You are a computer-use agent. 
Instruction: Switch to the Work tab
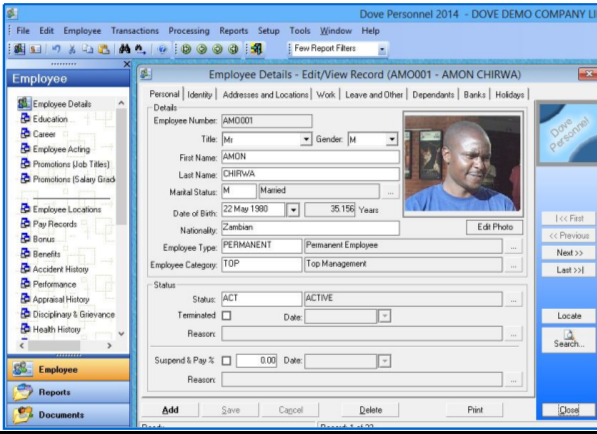coord(326,95)
